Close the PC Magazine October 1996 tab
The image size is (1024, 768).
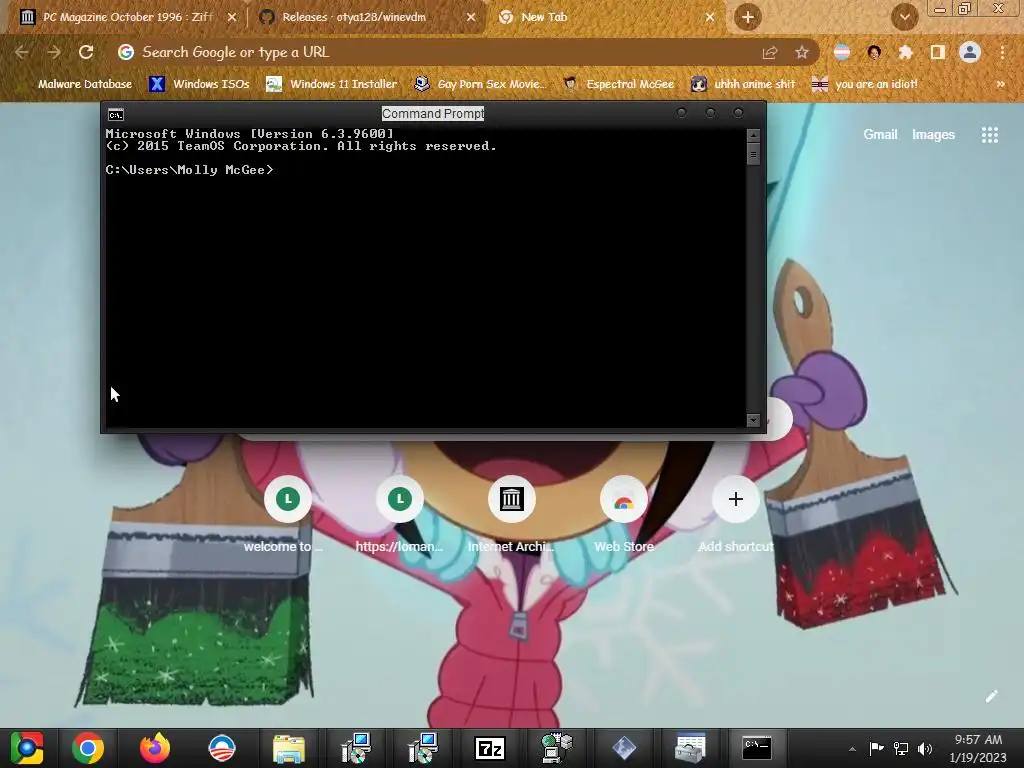(x=232, y=18)
